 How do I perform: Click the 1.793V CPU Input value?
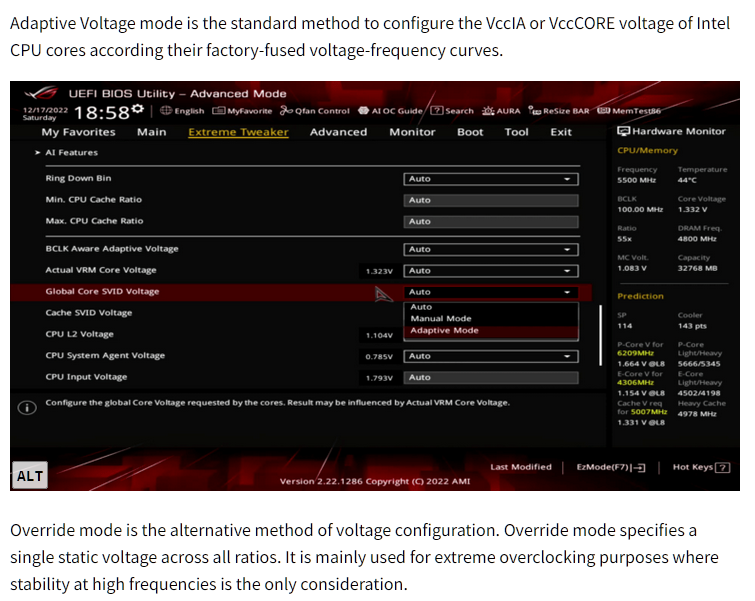point(379,378)
